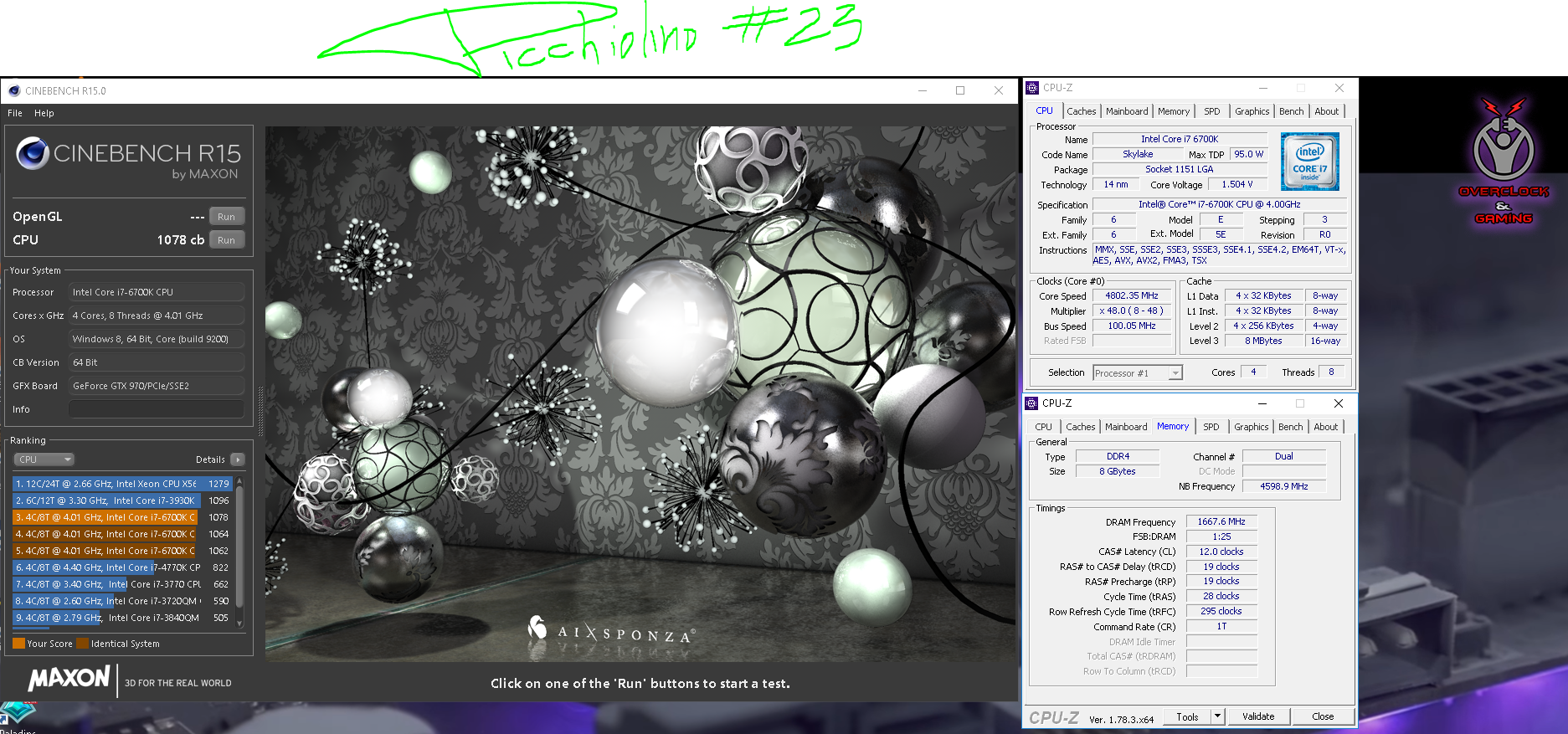1568x734 pixels.
Task: Click the Processor field Intel Core i7-6700K CPU
Action: point(157,292)
